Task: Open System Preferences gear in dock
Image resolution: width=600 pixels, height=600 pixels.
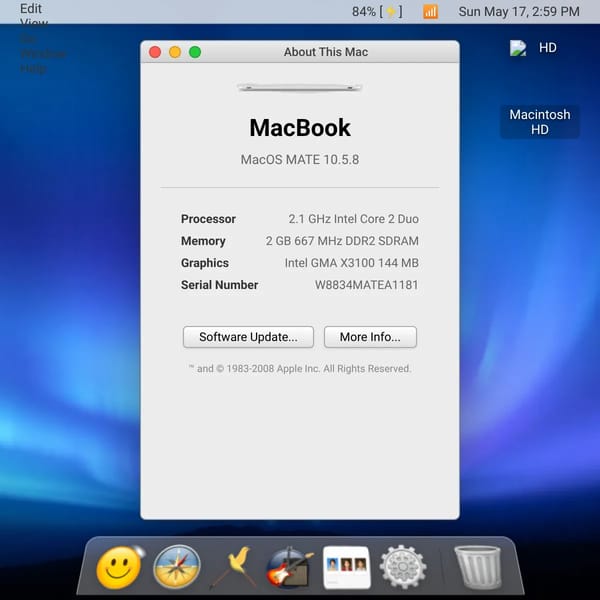Action: coord(403,567)
